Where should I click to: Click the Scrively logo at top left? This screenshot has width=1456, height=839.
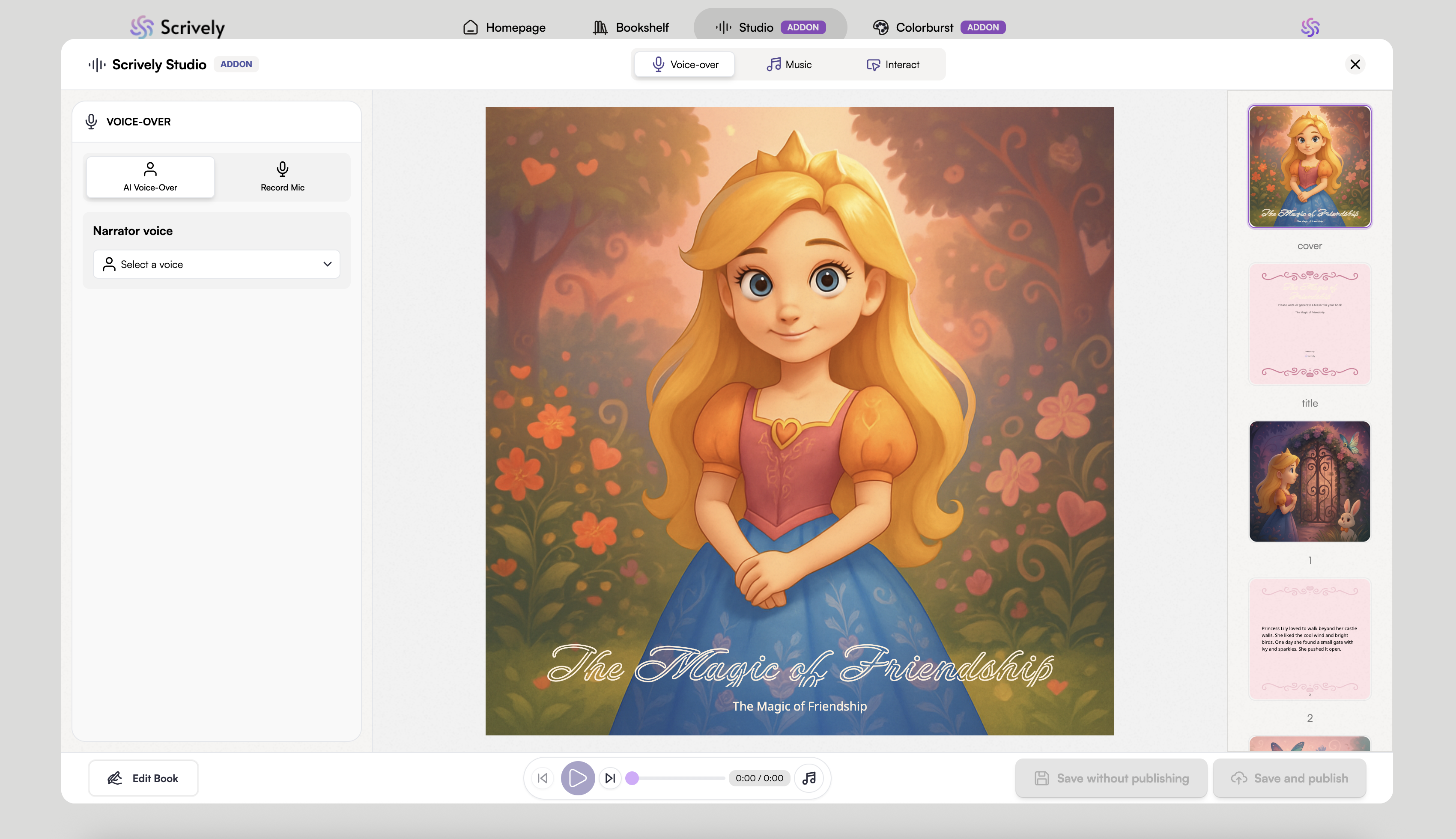tap(178, 27)
